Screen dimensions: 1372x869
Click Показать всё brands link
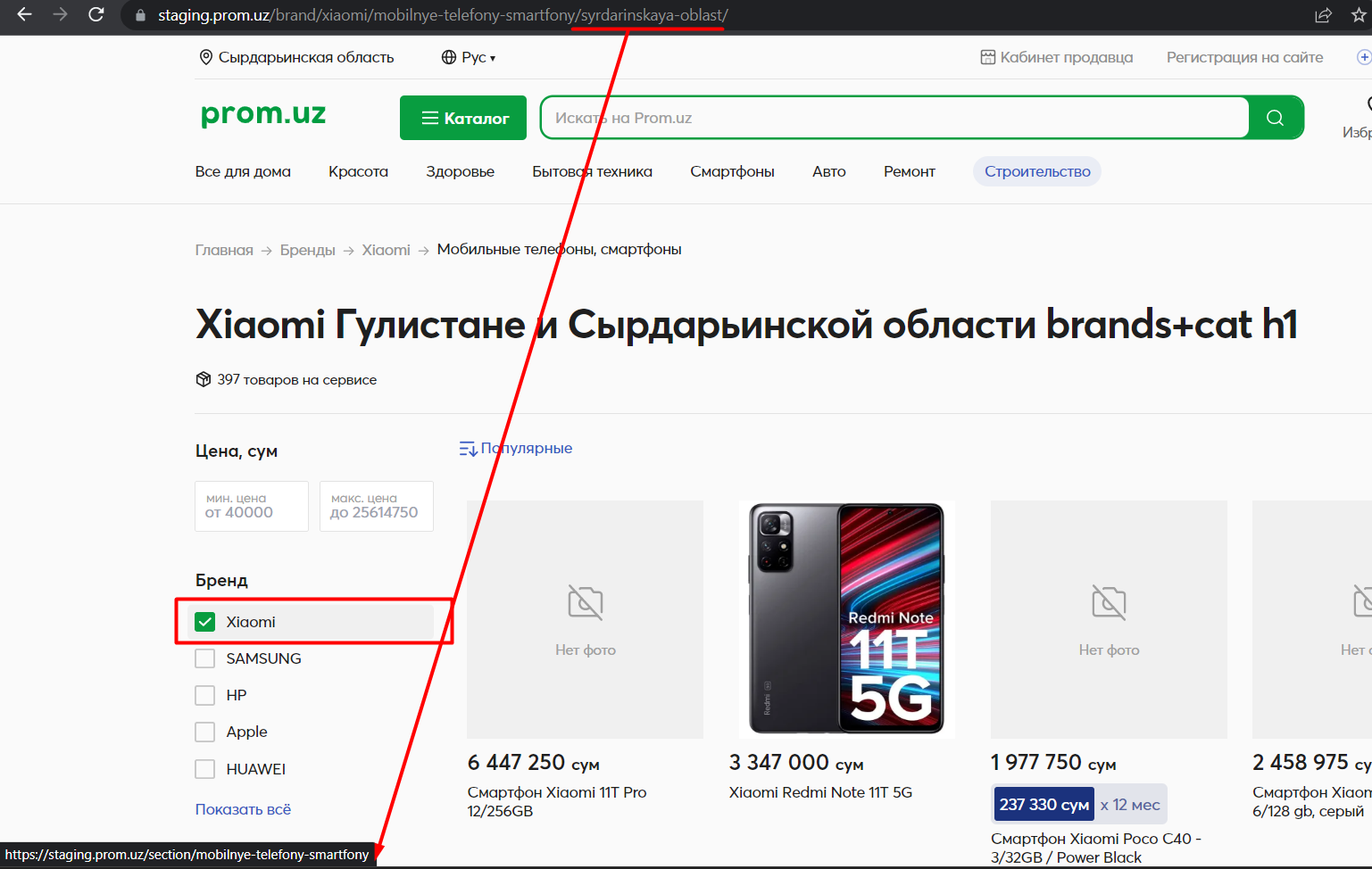tap(243, 809)
